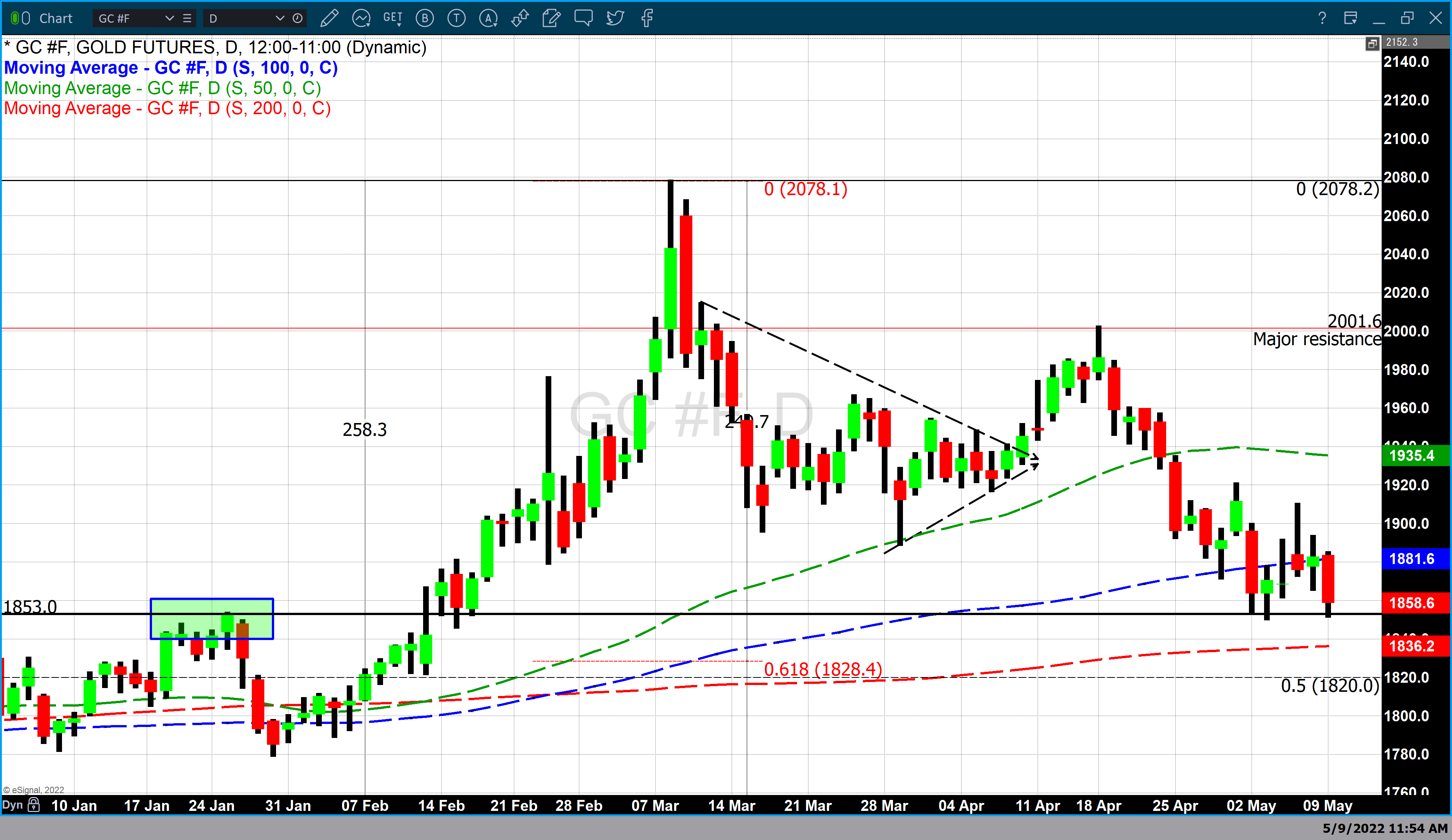The image size is (1452, 840).
Task: Share chart via Twitter icon
Action: click(615, 19)
